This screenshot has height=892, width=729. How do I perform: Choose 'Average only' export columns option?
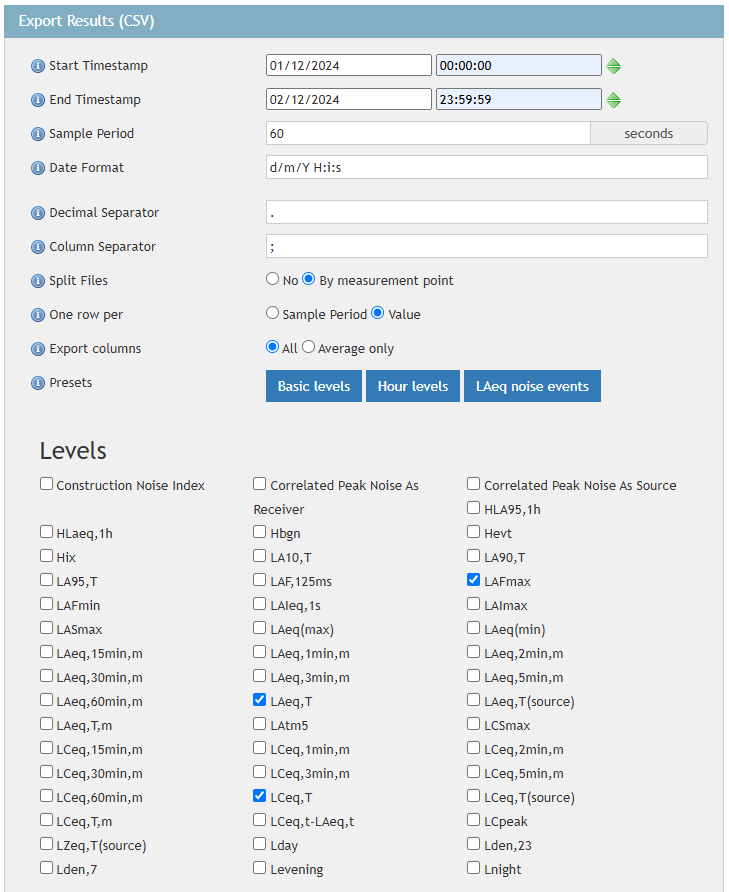coord(308,348)
